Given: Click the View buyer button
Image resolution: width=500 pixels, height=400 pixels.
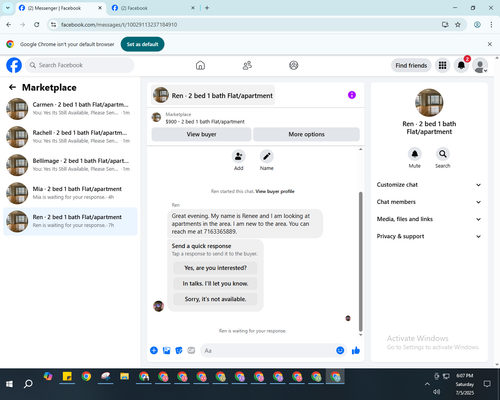Looking at the screenshot, I should [x=201, y=134].
